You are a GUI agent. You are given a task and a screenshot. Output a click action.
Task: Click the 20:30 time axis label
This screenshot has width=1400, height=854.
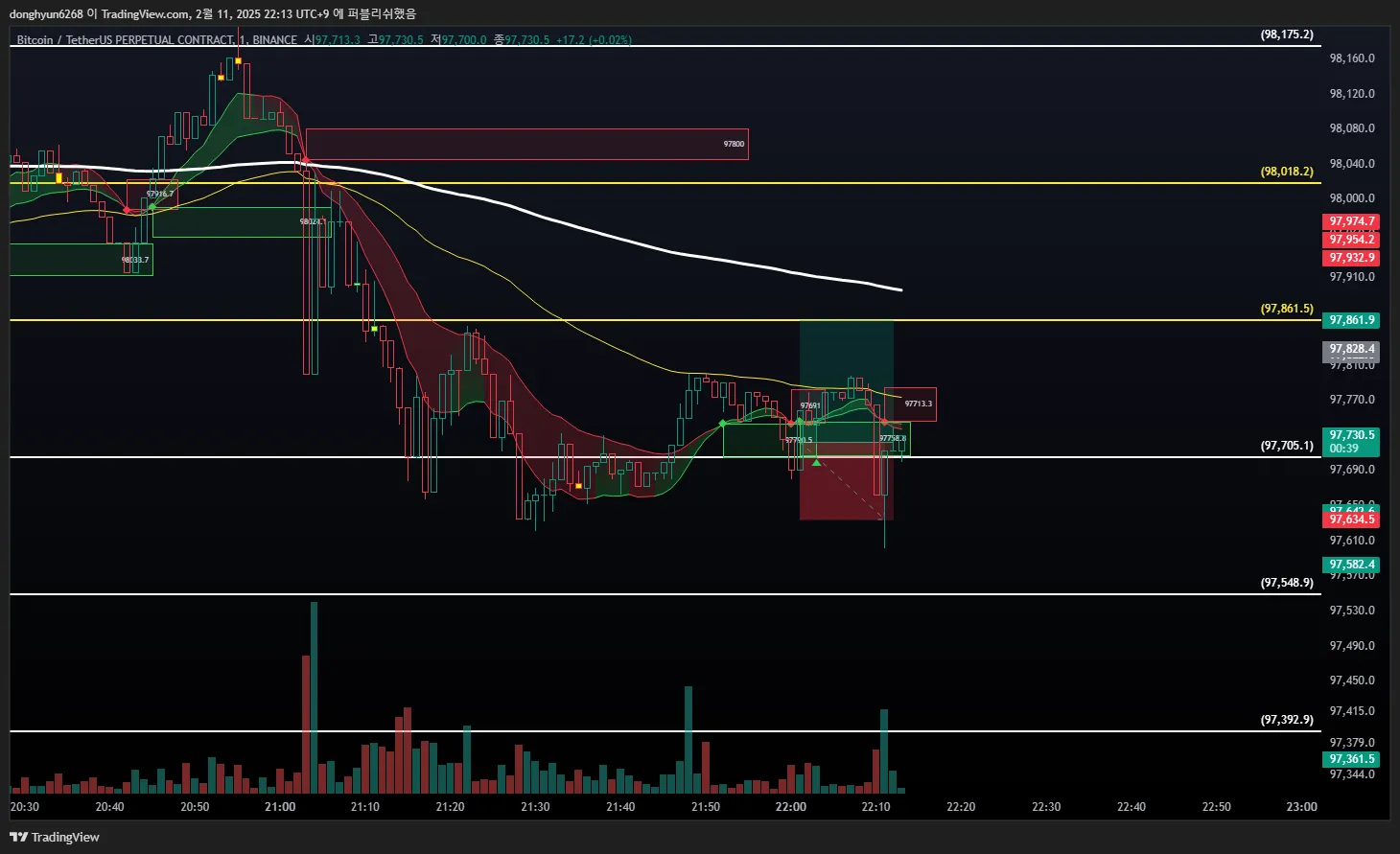pos(25,807)
